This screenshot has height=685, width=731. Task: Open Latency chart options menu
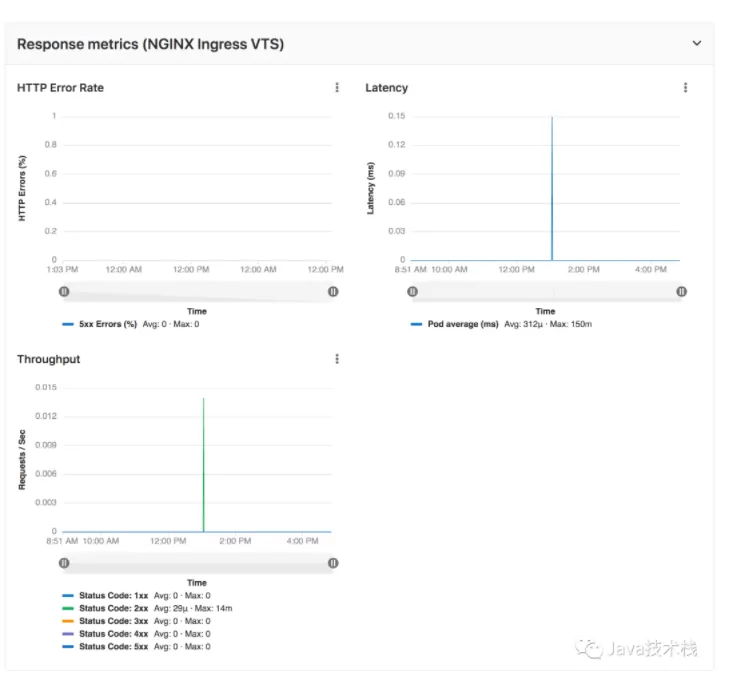[x=685, y=88]
